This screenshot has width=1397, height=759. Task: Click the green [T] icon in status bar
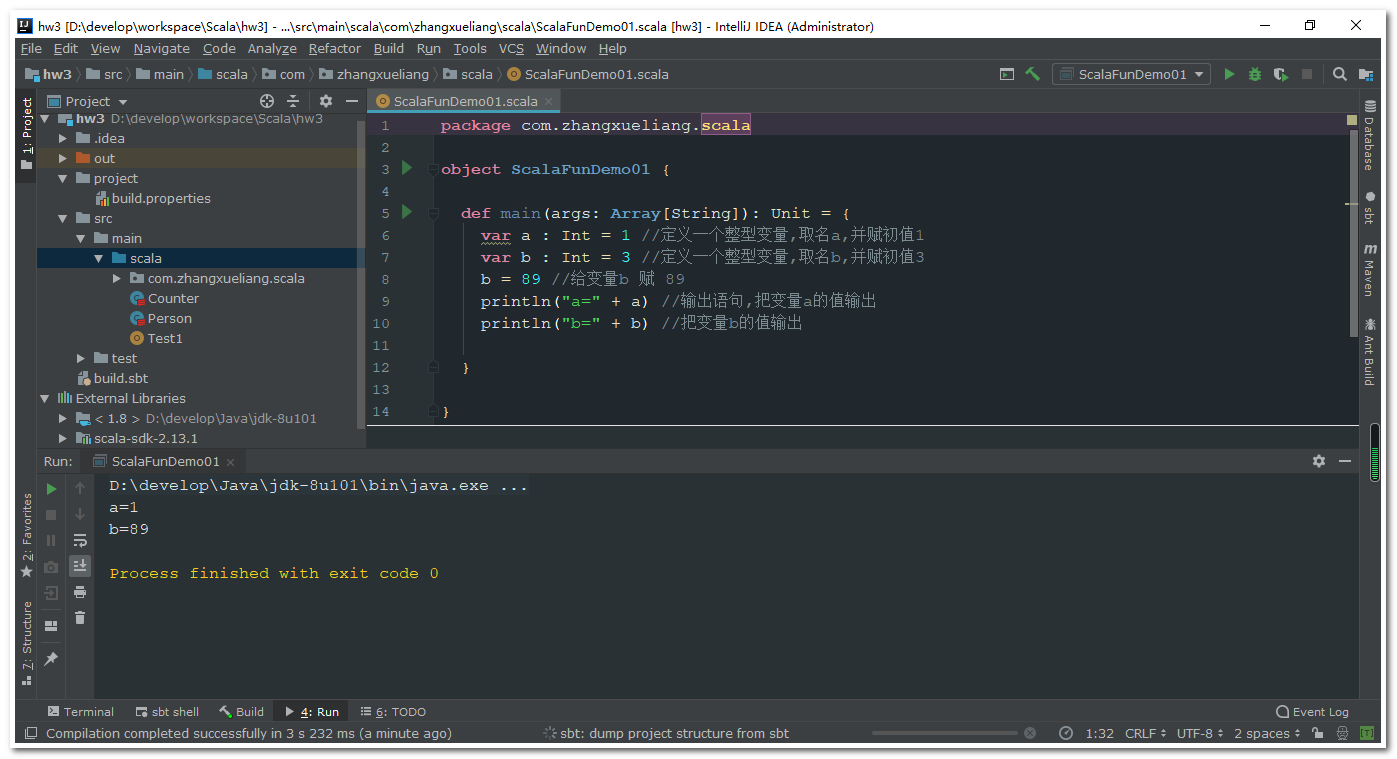pyautogui.click(x=1367, y=733)
